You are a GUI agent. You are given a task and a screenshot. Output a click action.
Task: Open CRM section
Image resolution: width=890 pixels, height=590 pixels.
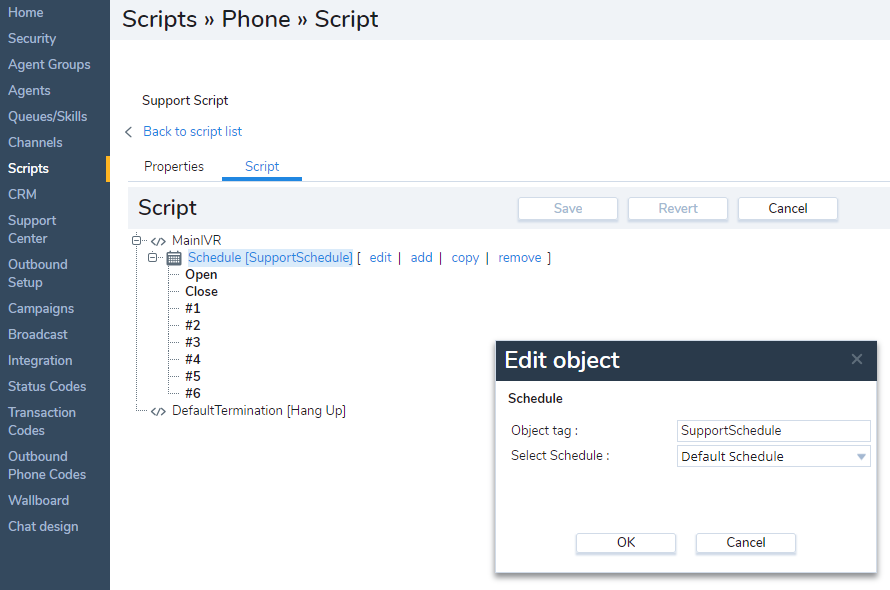(x=22, y=194)
